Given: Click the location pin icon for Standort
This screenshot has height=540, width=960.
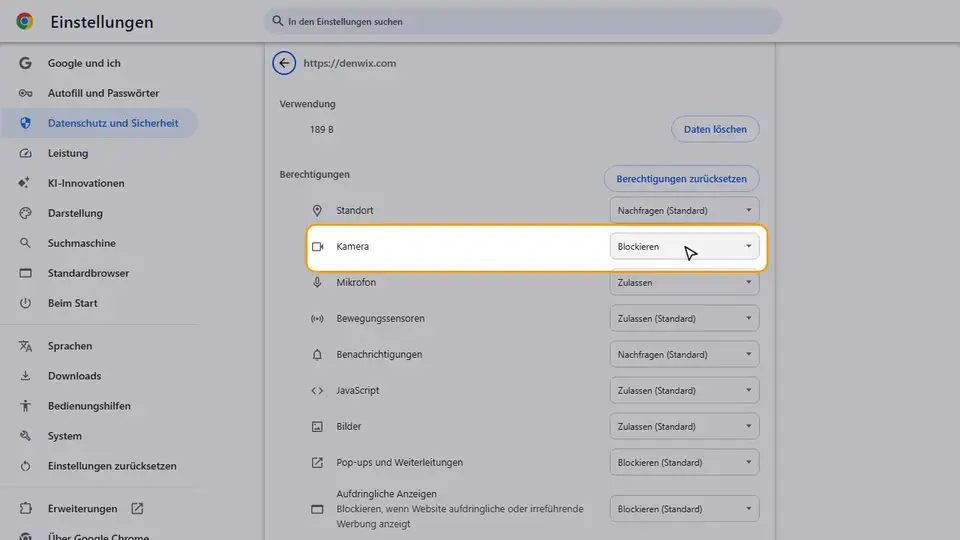Looking at the screenshot, I should point(317,211).
